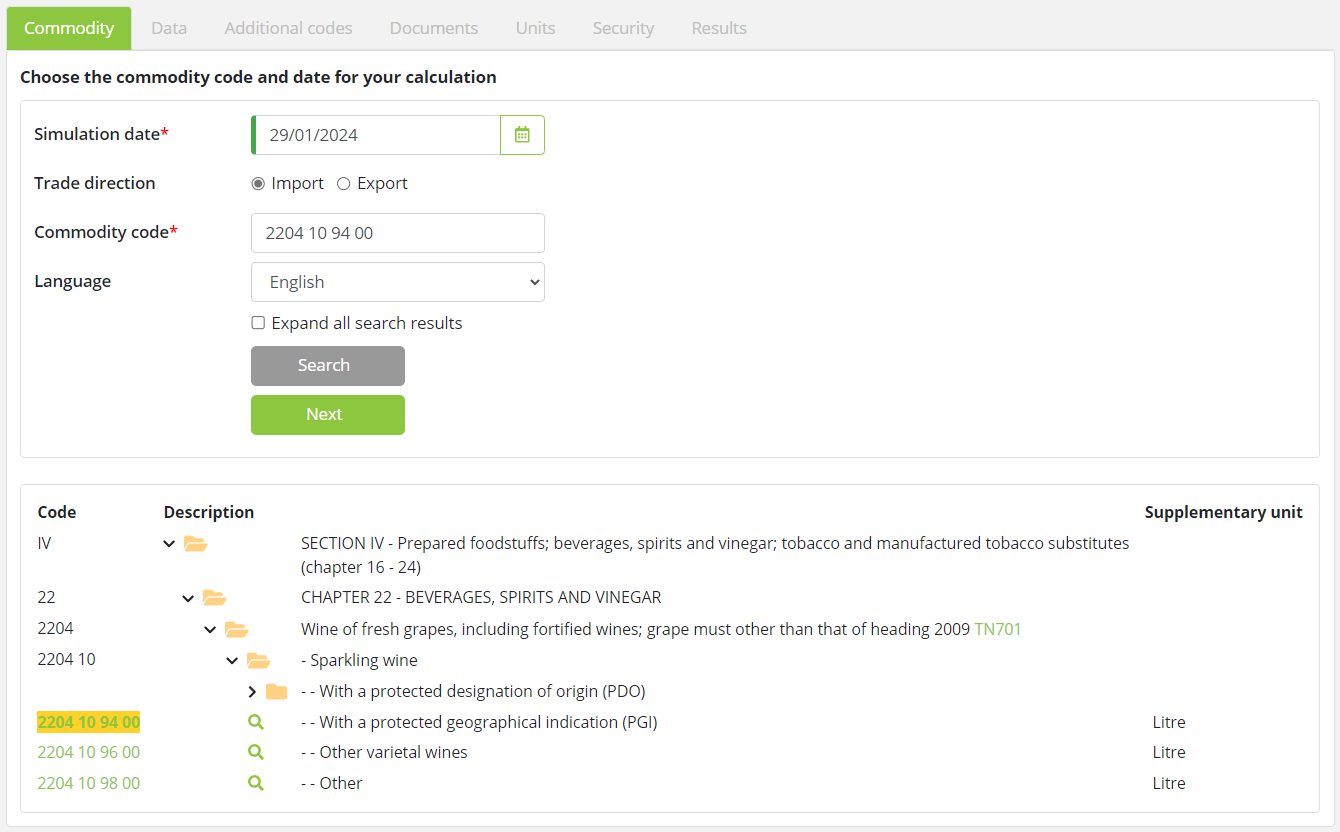Click magnifier icon for code 2204 10 98 00
Screen dimensions: 1340x832
click(x=256, y=783)
